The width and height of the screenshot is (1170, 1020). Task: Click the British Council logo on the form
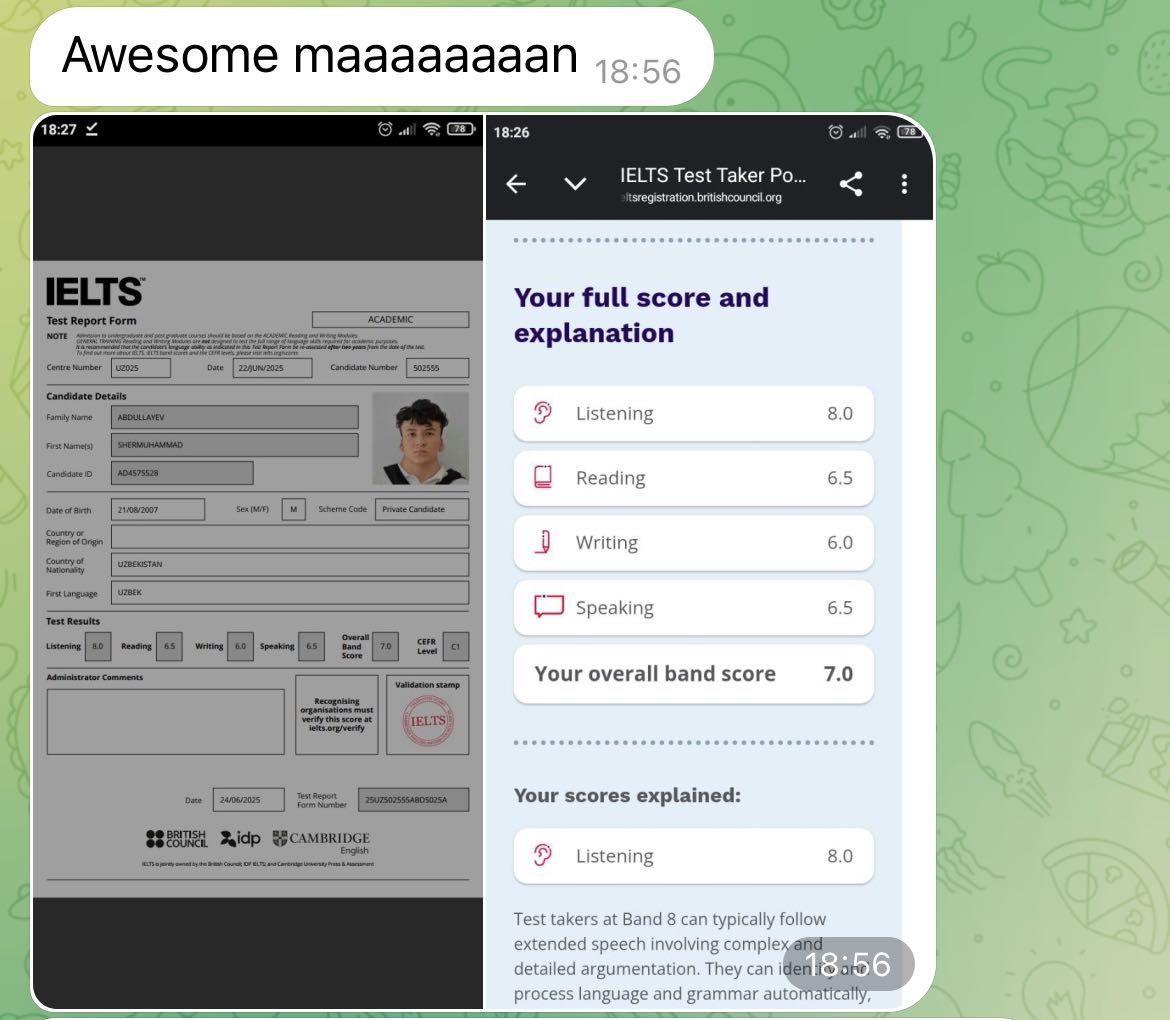[177, 839]
